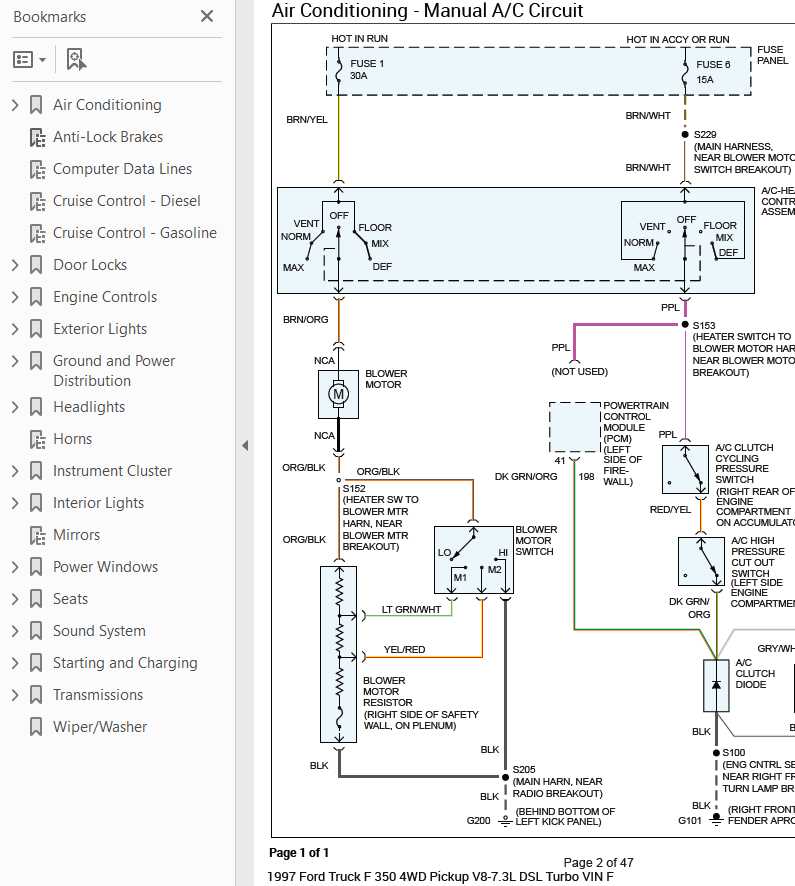Click the Sound System bookmark icon

point(36,631)
